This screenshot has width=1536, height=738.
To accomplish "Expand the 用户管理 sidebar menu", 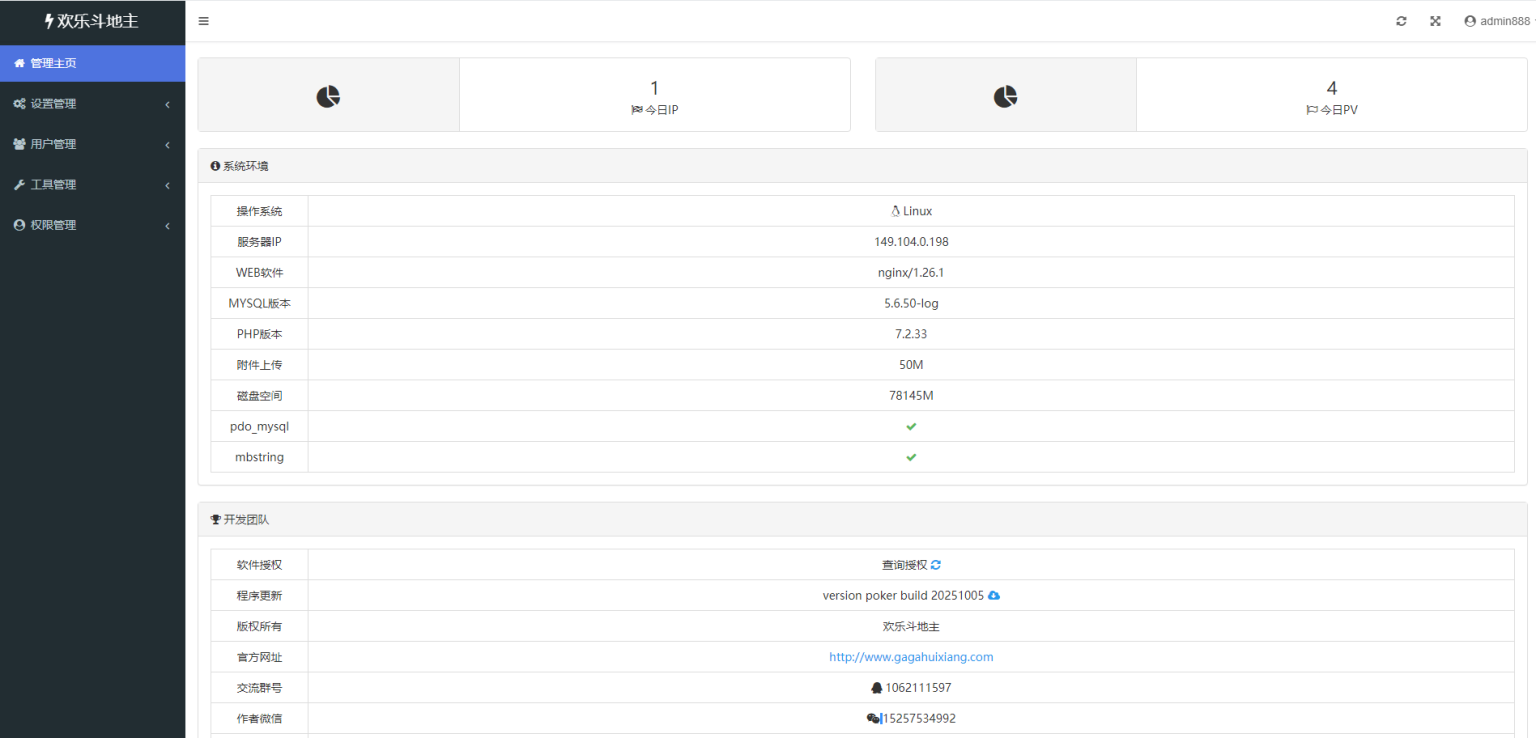I will tap(92, 144).
